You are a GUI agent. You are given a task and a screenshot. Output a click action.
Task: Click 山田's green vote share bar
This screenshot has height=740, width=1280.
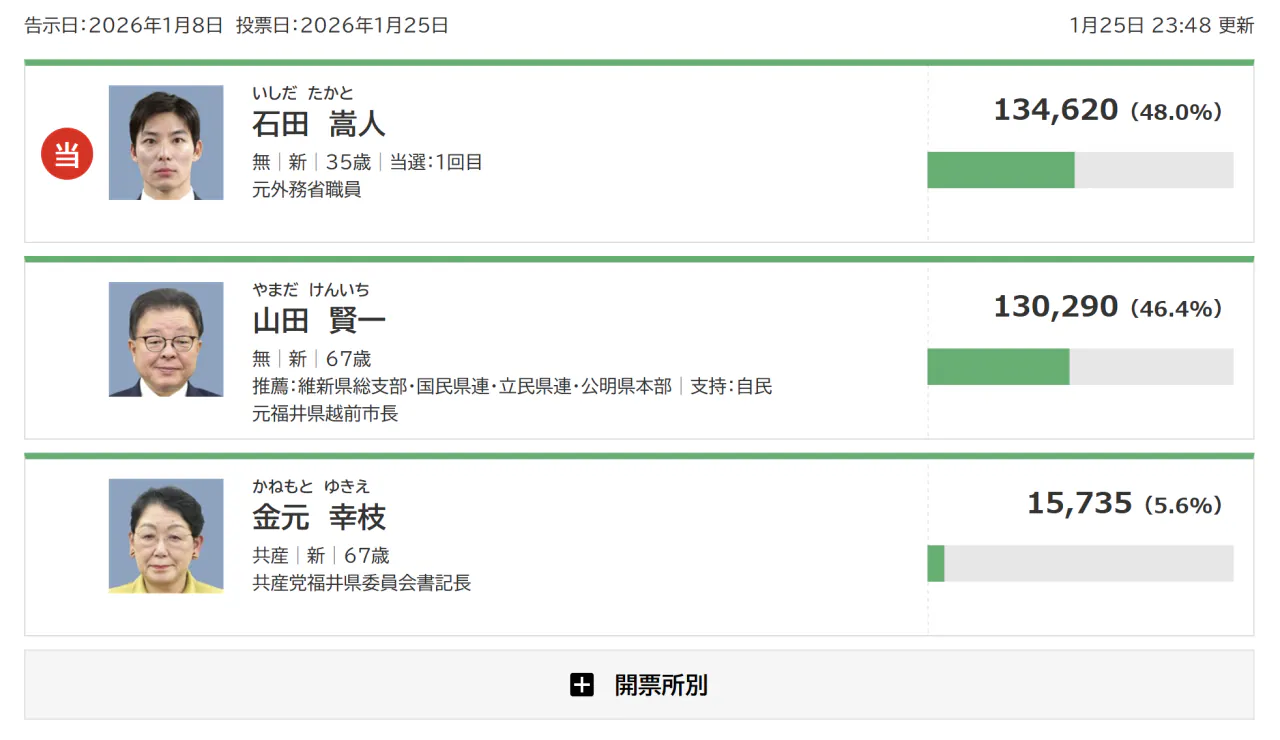[x=998, y=367]
